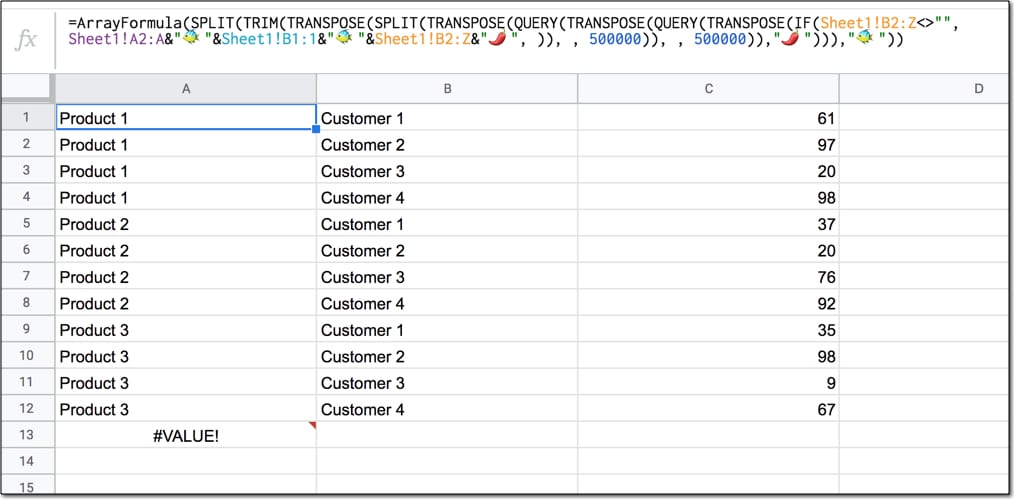The image size is (1014, 499).
Task: Click Product 1 in row 2
Action: click(94, 145)
